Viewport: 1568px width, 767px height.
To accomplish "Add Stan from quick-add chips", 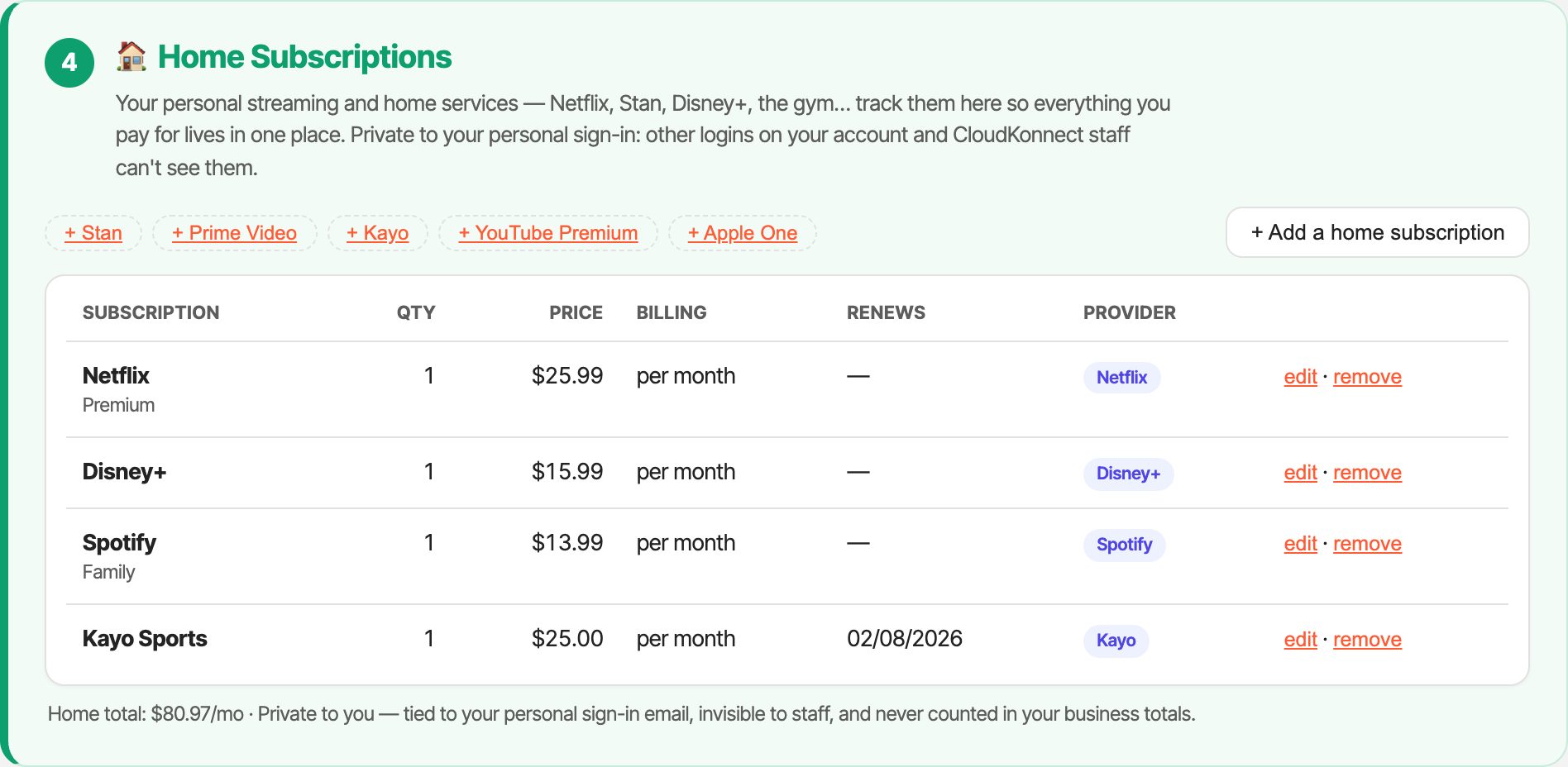I will point(93,233).
